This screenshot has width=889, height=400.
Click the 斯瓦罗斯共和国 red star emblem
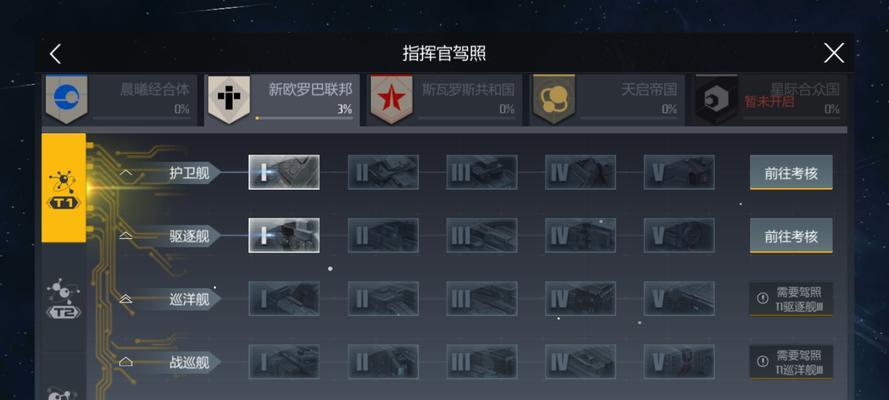391,99
